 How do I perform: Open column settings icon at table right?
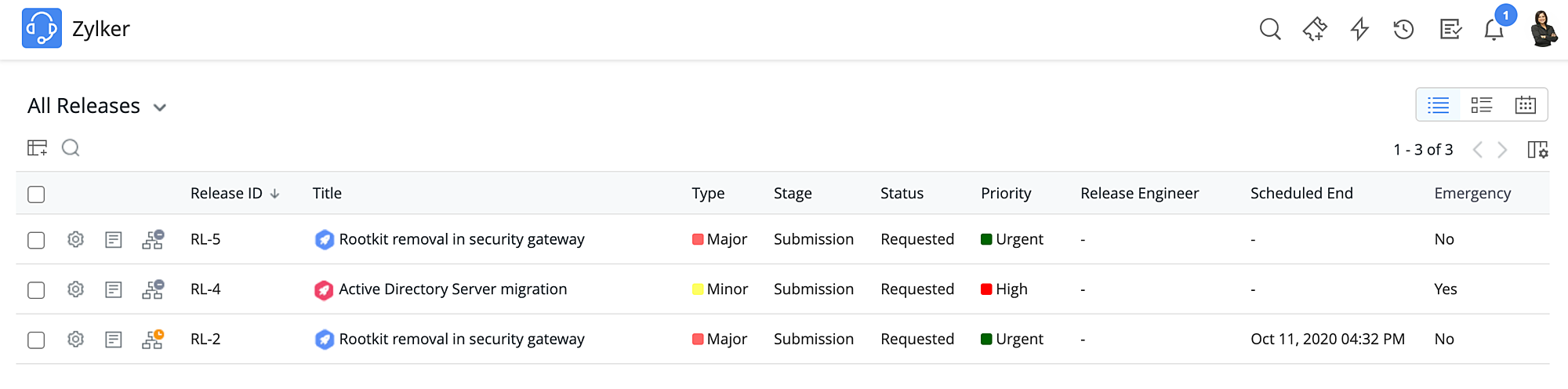(1537, 149)
